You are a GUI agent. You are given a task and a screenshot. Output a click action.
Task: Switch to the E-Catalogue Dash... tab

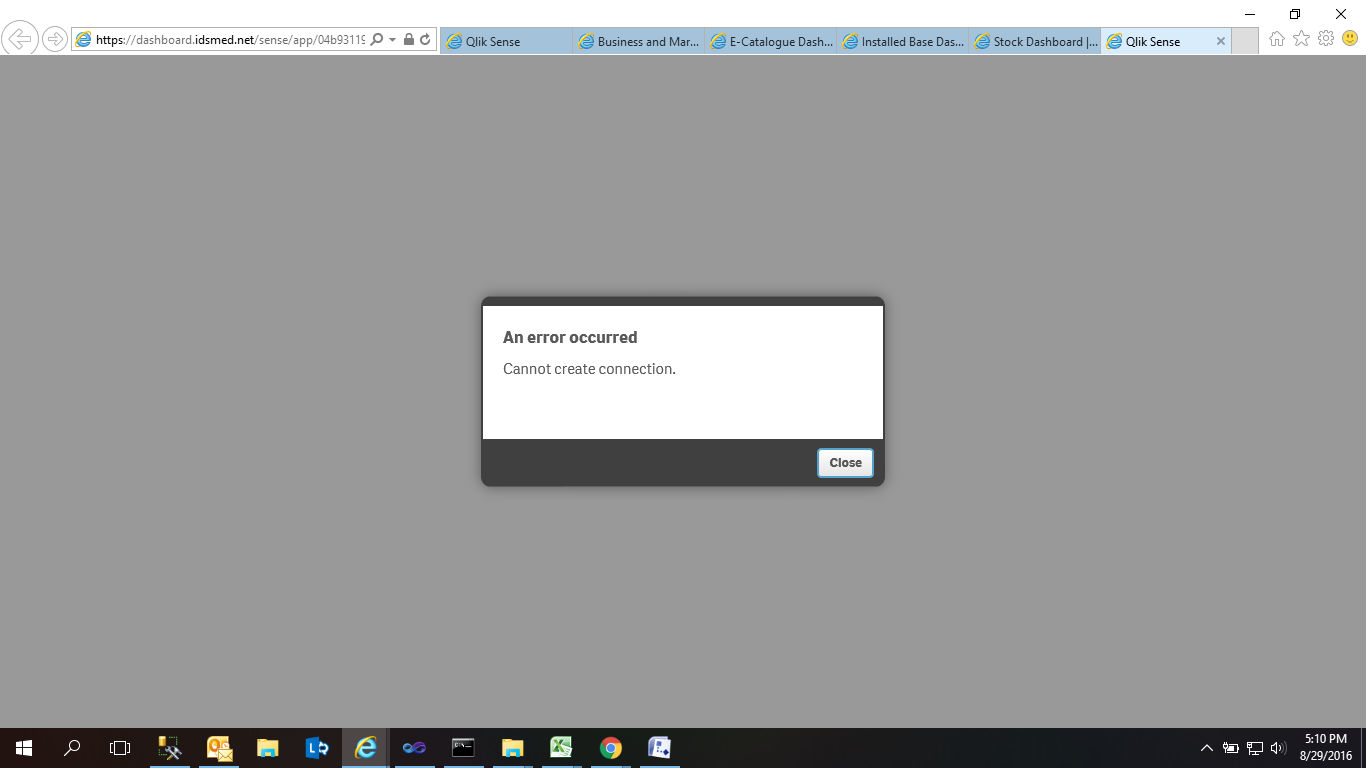(771, 41)
